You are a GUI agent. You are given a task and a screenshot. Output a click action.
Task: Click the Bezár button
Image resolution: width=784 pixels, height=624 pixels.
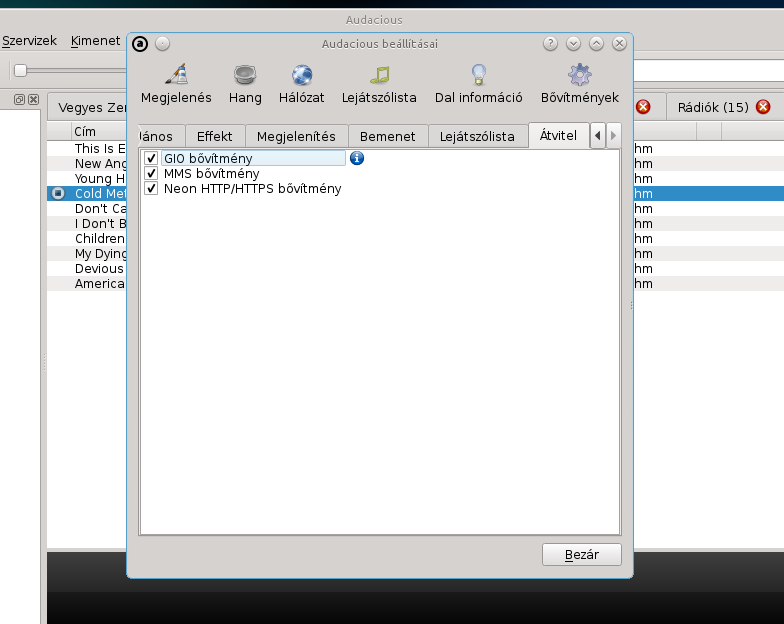click(582, 554)
